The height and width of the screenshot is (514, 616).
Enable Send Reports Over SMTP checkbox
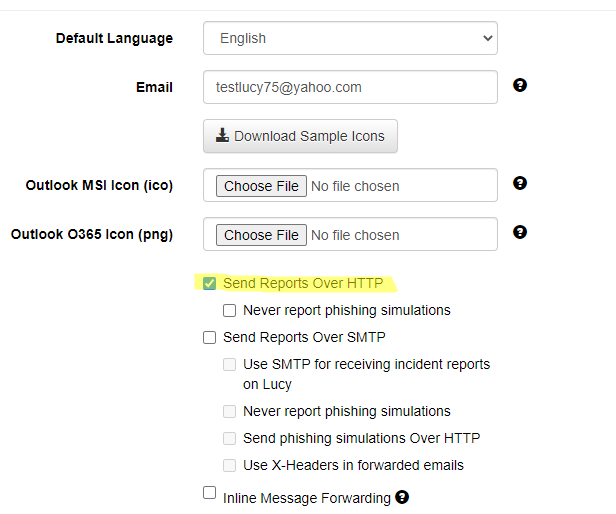[209, 337]
